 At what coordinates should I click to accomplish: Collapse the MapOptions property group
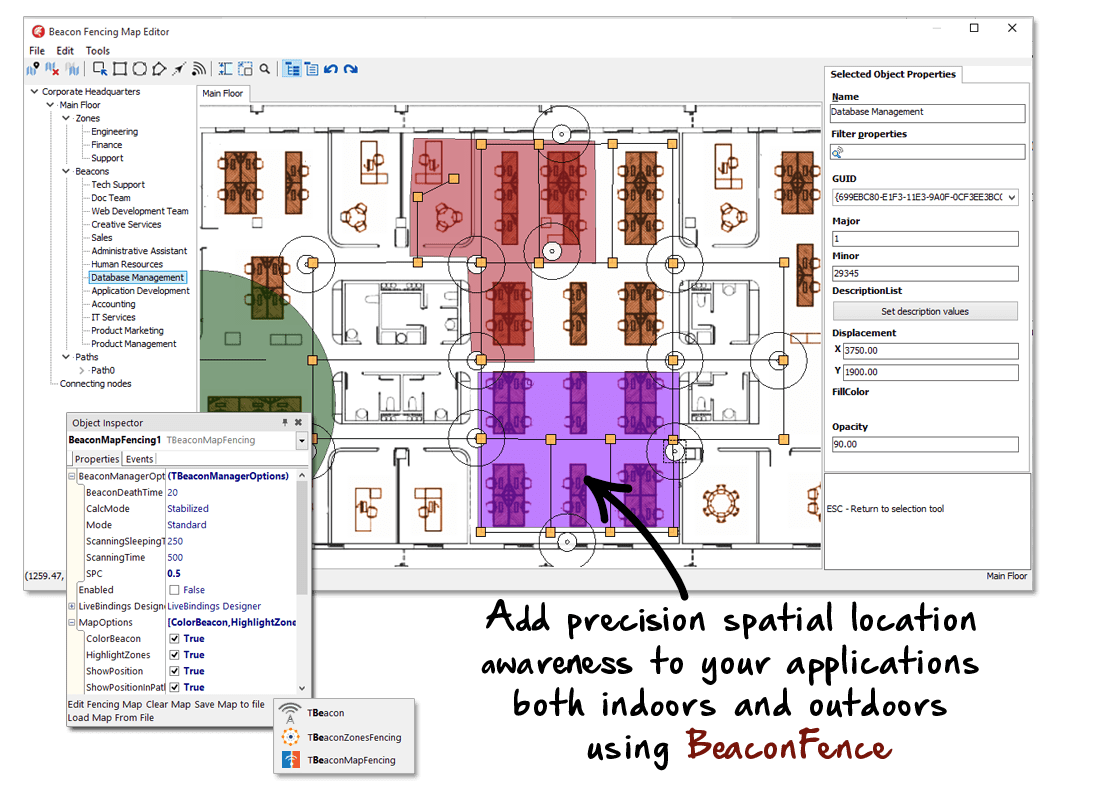pos(71,622)
